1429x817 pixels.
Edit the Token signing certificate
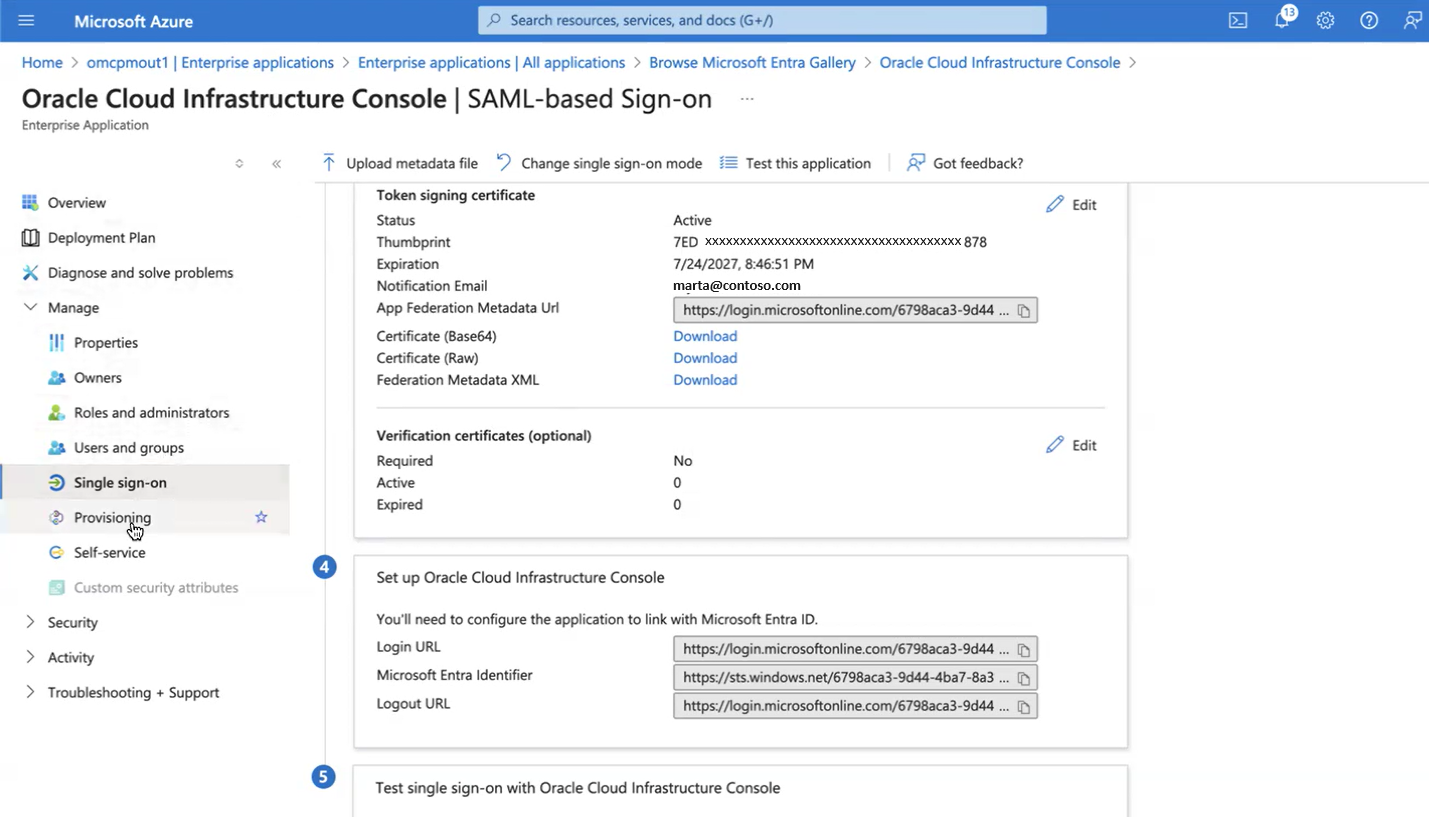(1071, 204)
